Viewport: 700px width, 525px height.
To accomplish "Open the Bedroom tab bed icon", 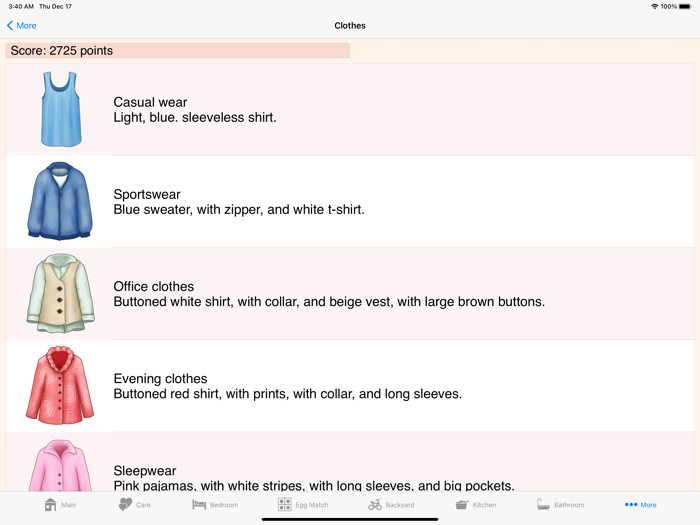I will 199,504.
